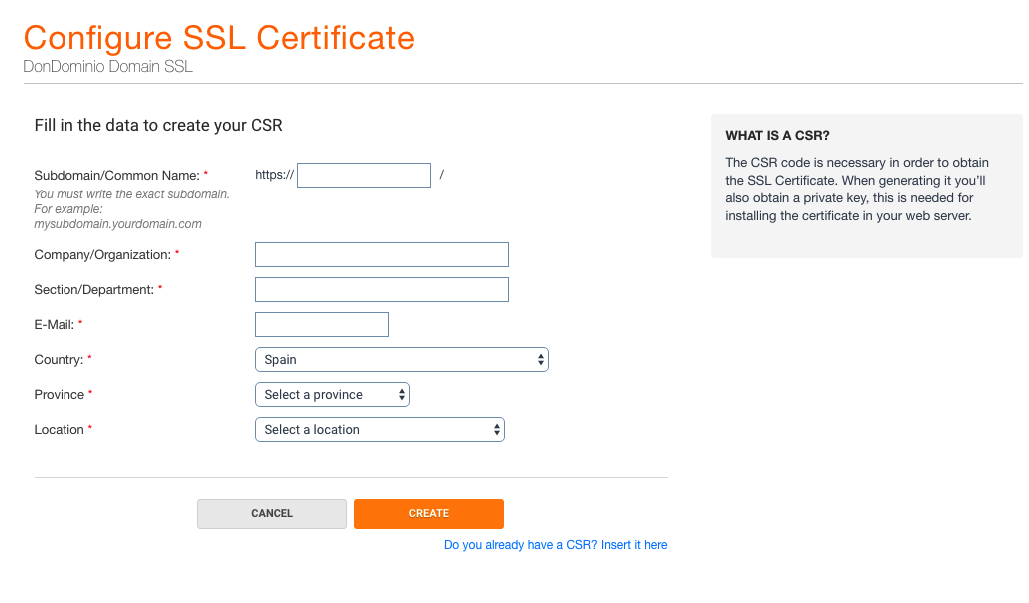The height and width of the screenshot is (603, 1029).
Task: Select the E-Mail text field
Action: pyautogui.click(x=321, y=324)
